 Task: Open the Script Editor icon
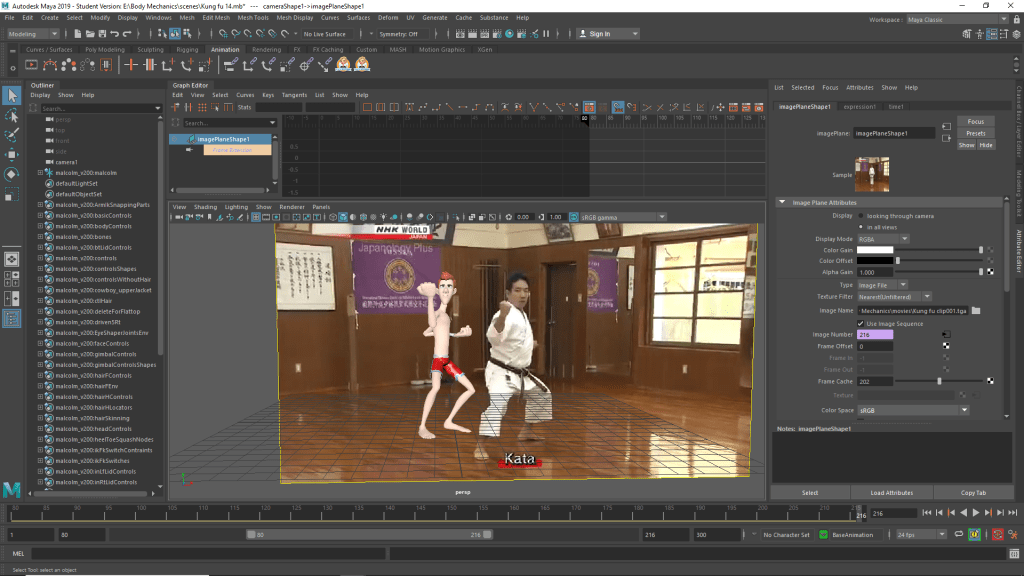(x=1013, y=553)
